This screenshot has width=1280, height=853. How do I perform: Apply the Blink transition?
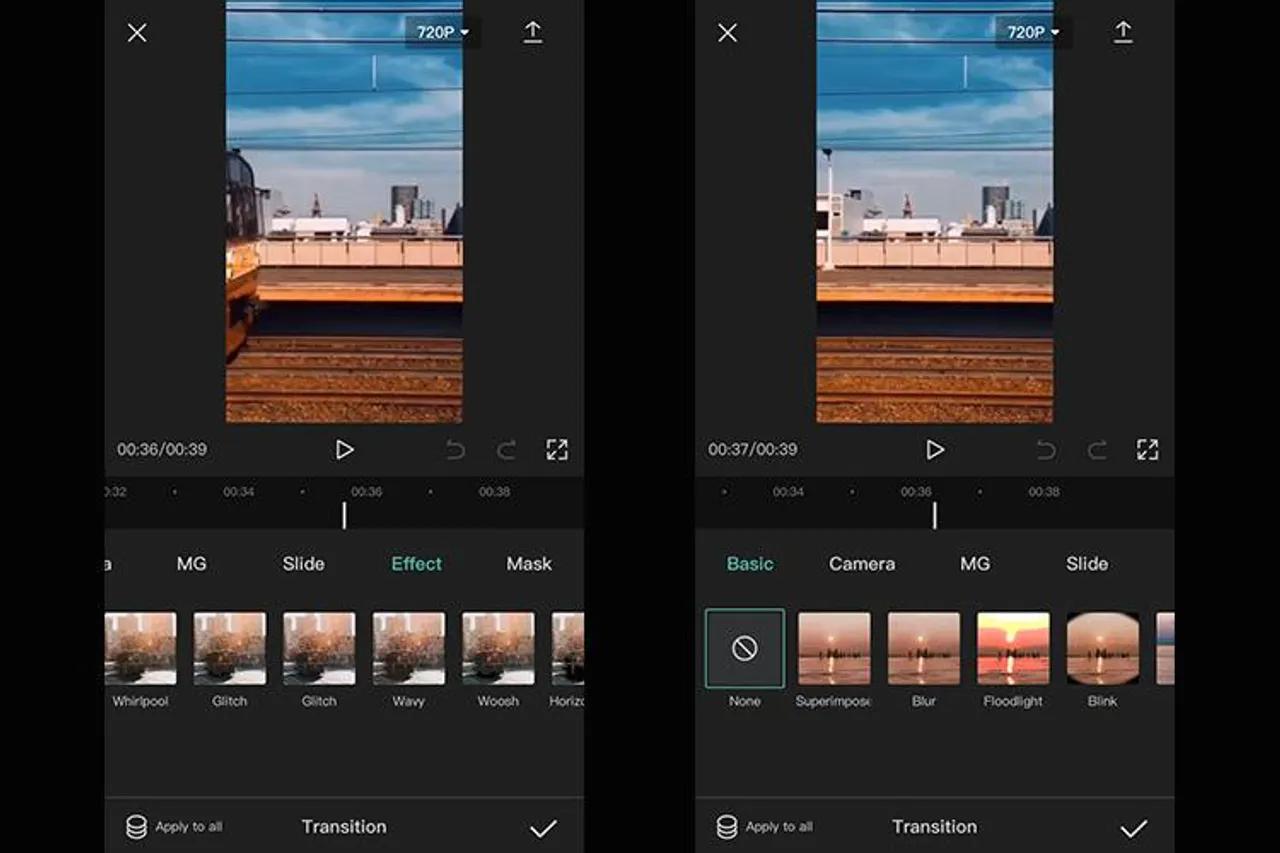(x=1103, y=649)
